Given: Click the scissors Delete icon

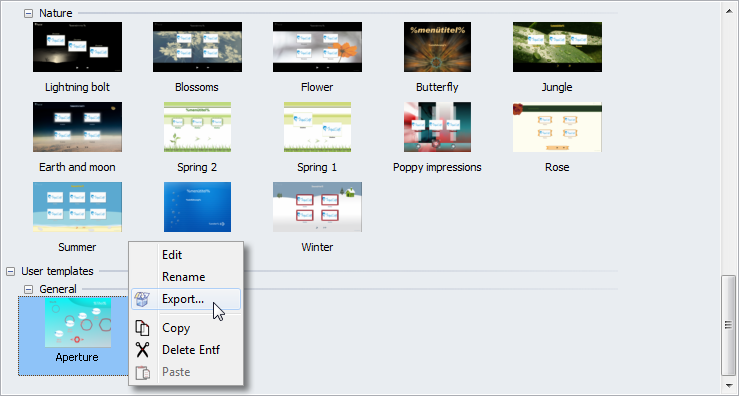Looking at the screenshot, I should [142, 350].
